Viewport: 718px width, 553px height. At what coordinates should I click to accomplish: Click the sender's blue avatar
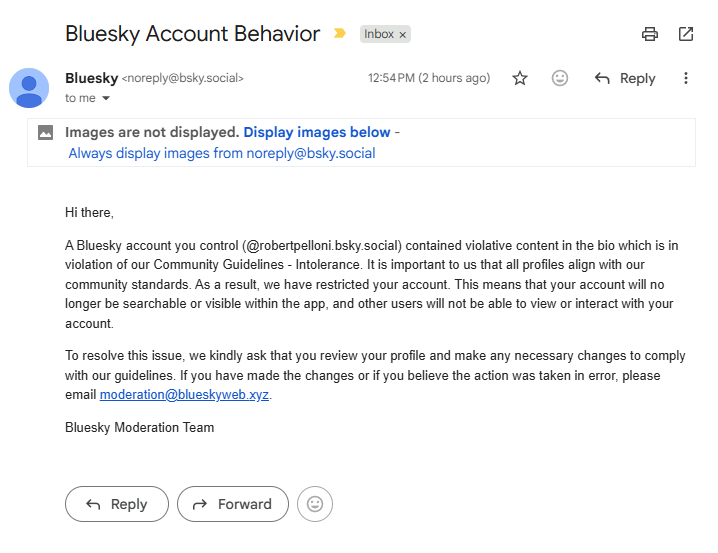point(29,88)
